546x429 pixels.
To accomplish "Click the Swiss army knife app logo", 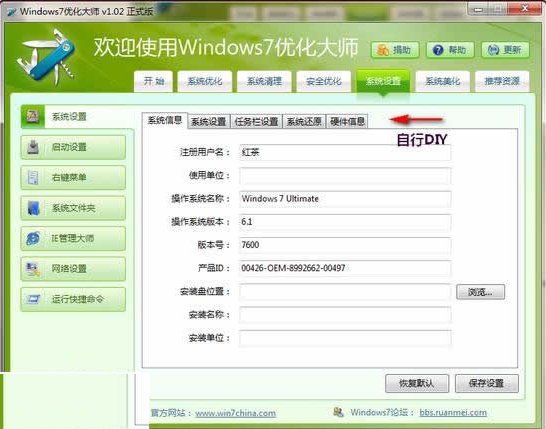I will tap(46, 58).
